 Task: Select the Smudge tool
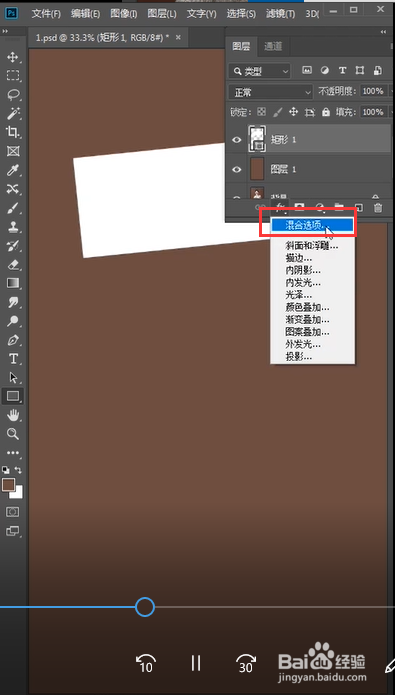pos(13,302)
